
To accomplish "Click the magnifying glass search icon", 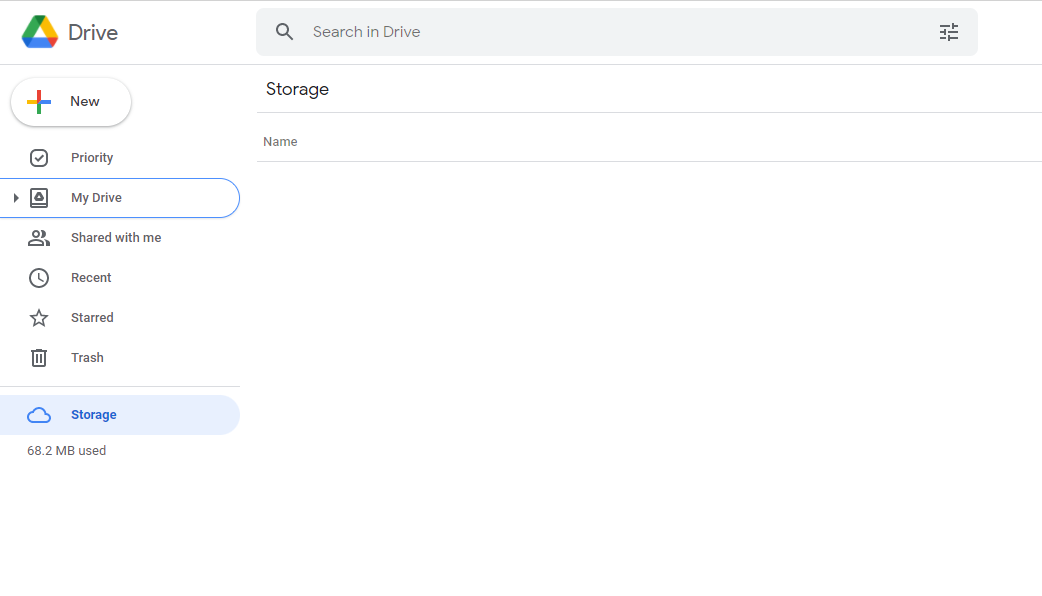I will click(x=285, y=32).
